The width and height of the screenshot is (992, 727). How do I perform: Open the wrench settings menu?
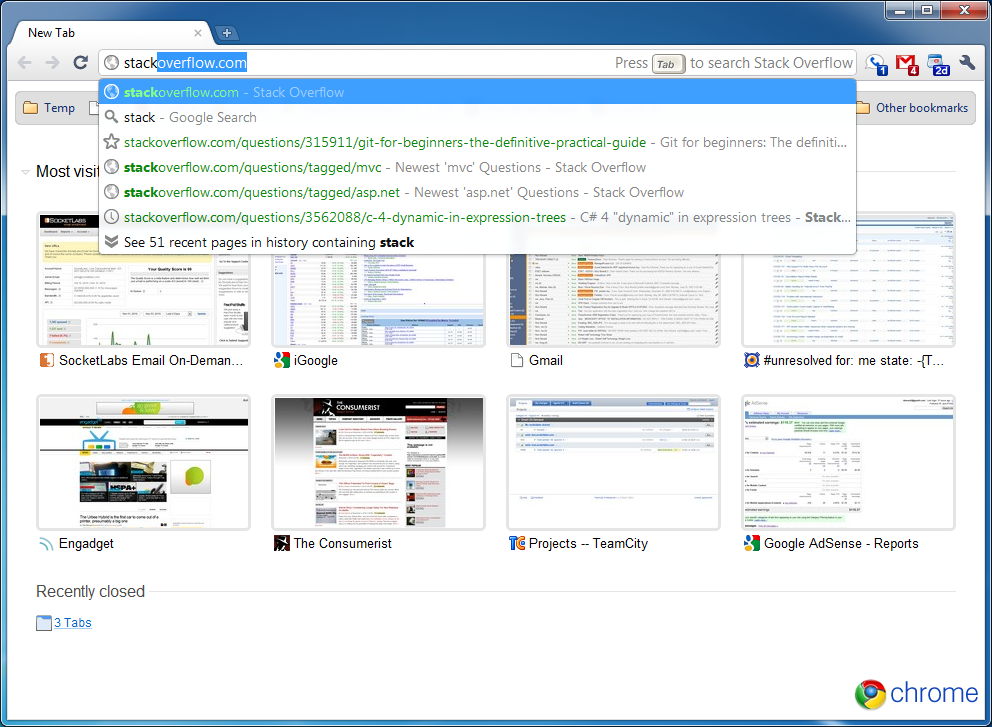[x=967, y=63]
